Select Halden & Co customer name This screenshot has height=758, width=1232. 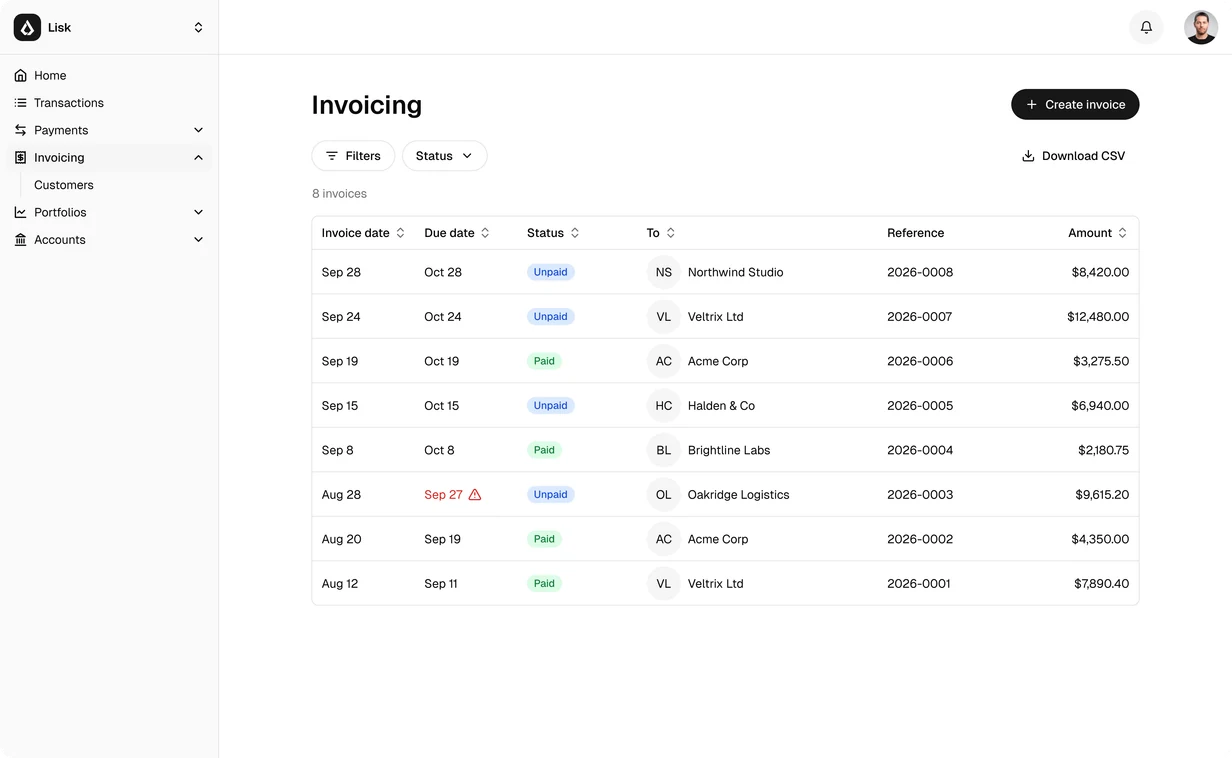tap(721, 406)
